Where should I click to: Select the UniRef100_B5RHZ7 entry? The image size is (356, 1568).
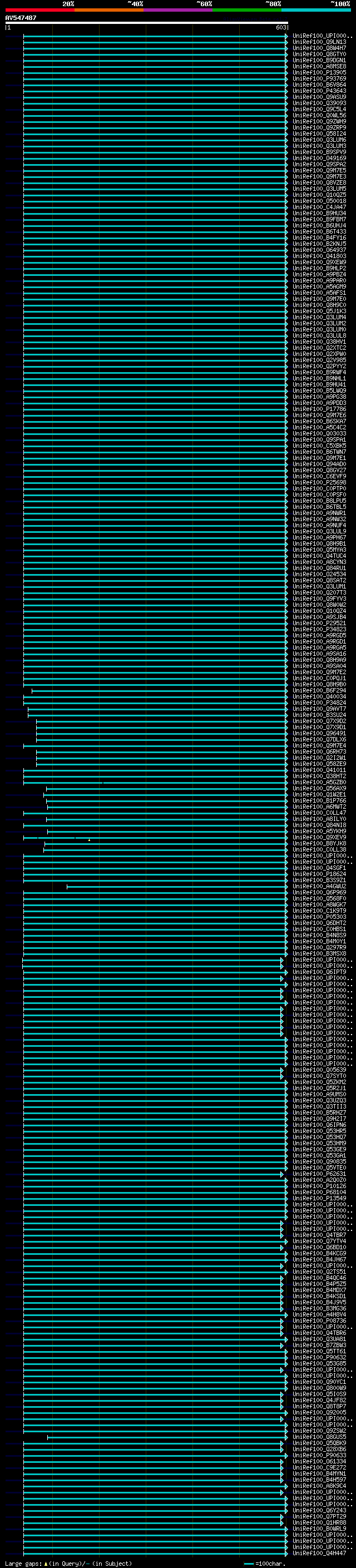tap(319, 1114)
